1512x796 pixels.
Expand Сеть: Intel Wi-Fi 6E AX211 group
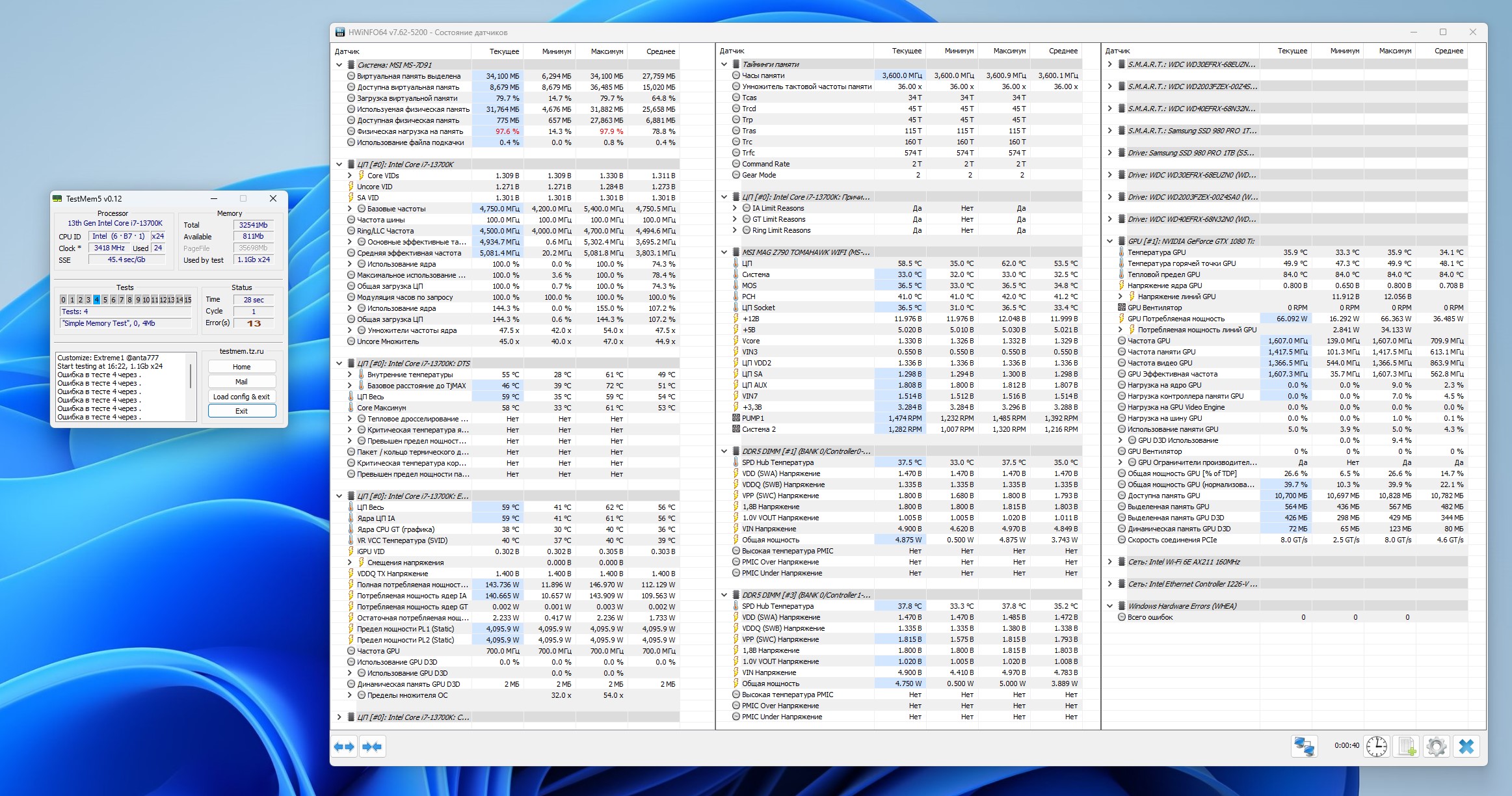pyautogui.click(x=1110, y=562)
